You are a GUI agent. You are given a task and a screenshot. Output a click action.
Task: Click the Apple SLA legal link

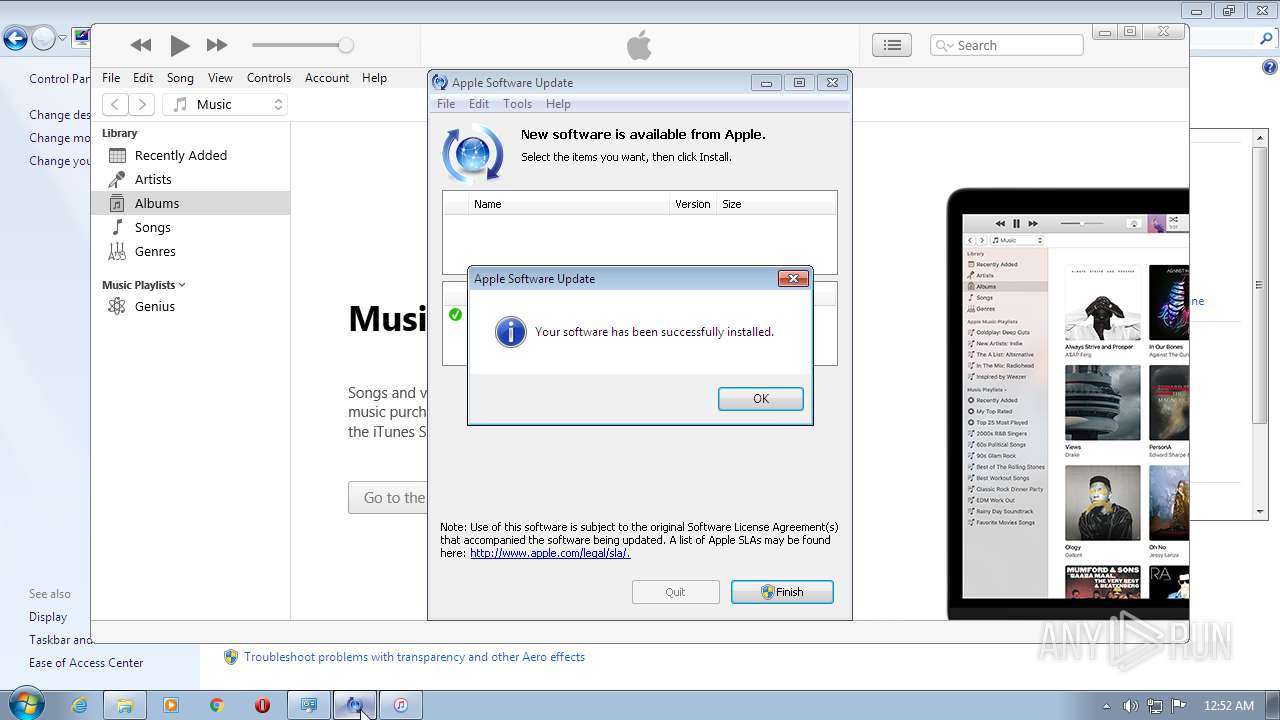550,553
